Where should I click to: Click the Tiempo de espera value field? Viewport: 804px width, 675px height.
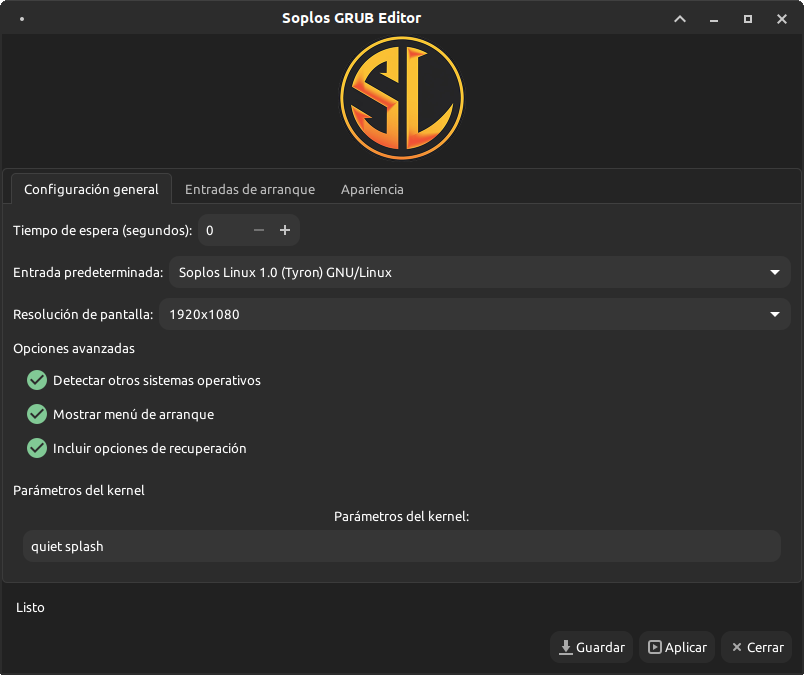click(225, 230)
